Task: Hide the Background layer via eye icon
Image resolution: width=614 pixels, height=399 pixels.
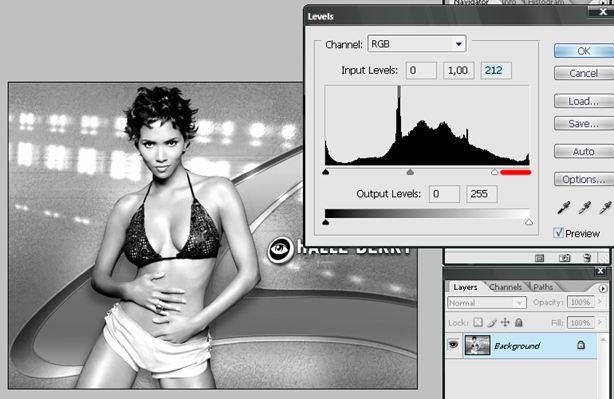Action: tap(453, 344)
